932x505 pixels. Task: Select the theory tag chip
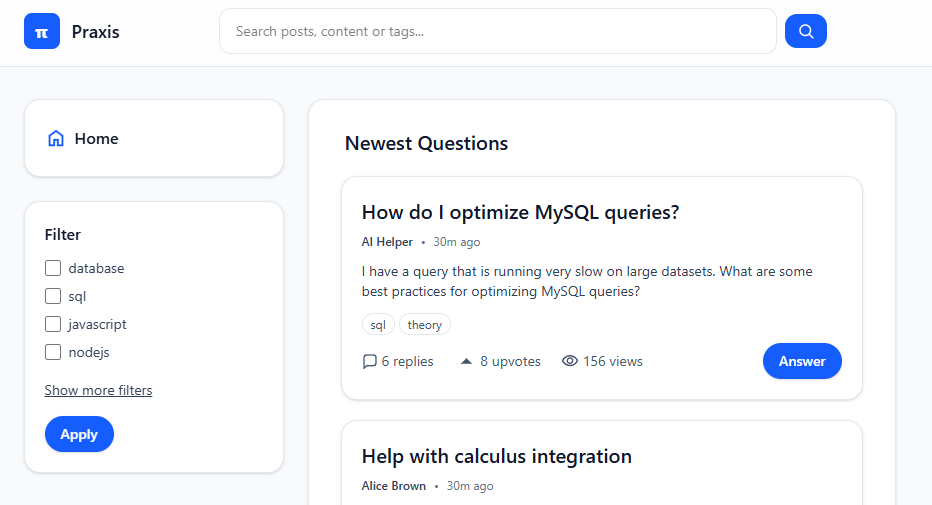coord(424,325)
